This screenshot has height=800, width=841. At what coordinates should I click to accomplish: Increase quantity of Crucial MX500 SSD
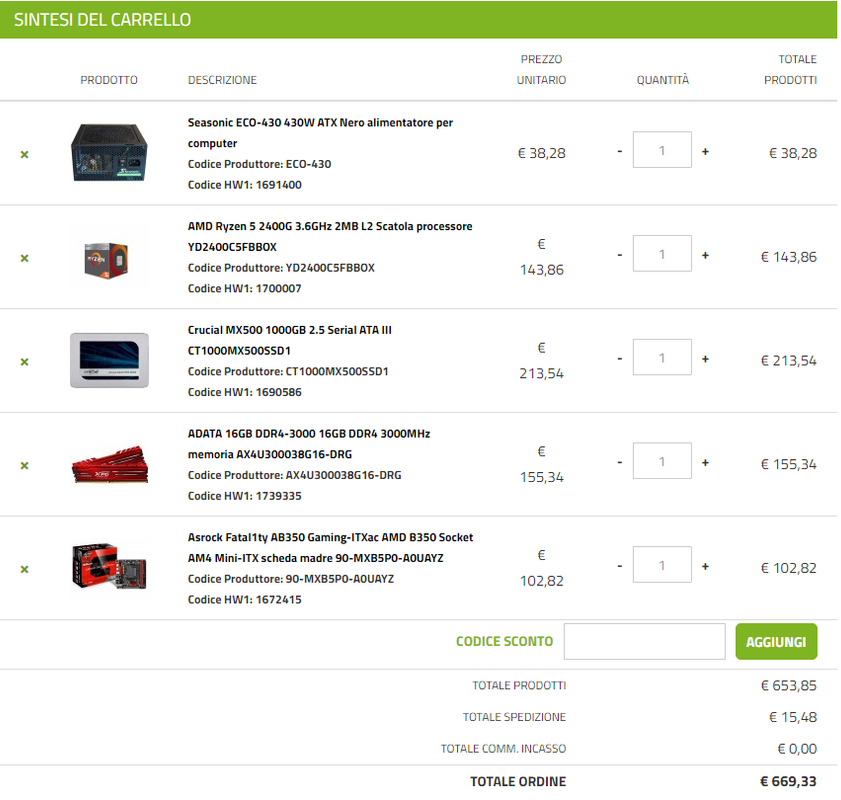[705, 359]
